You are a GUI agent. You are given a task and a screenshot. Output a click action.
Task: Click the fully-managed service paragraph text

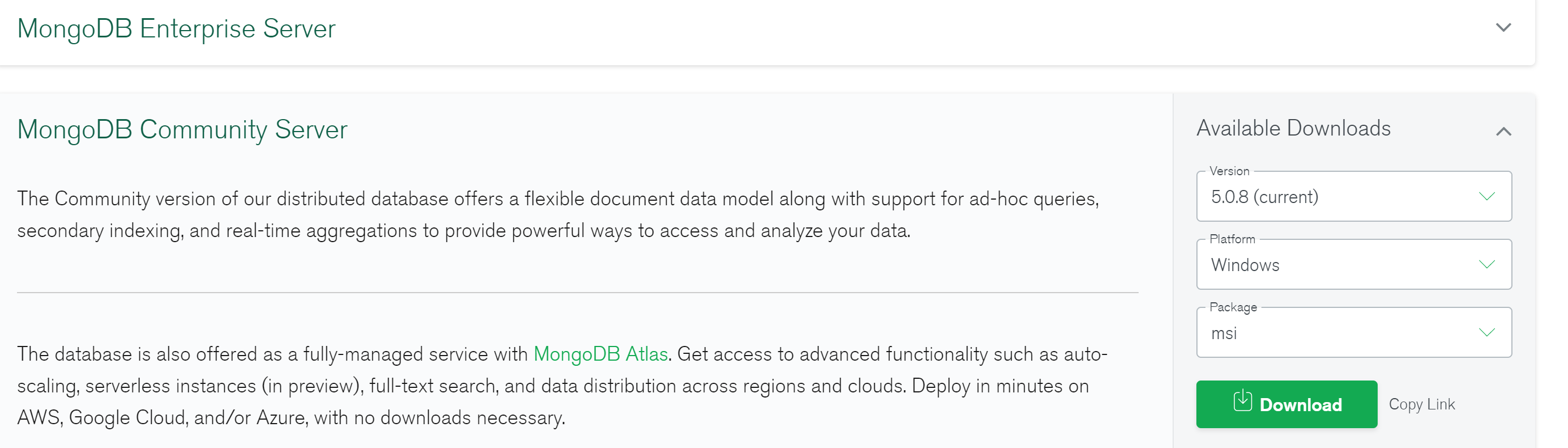[562, 386]
